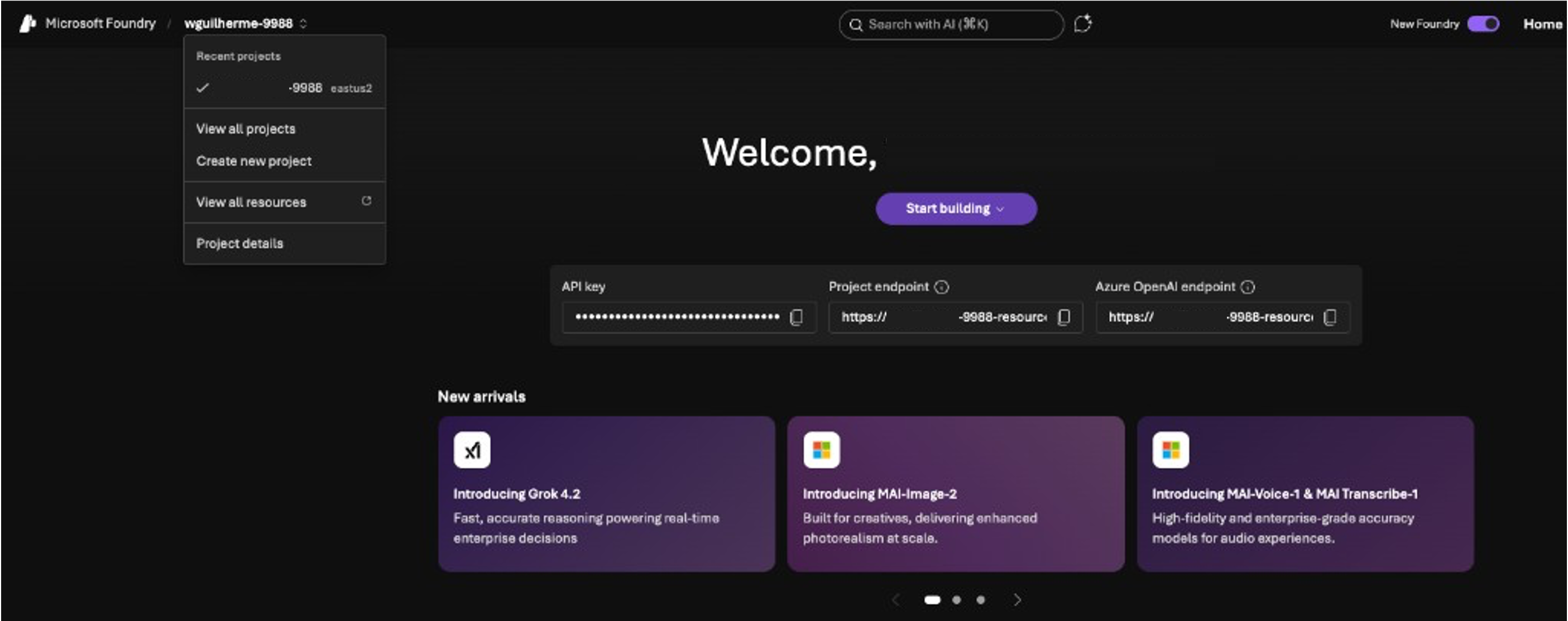Jump to second carousel page dot

(956, 600)
